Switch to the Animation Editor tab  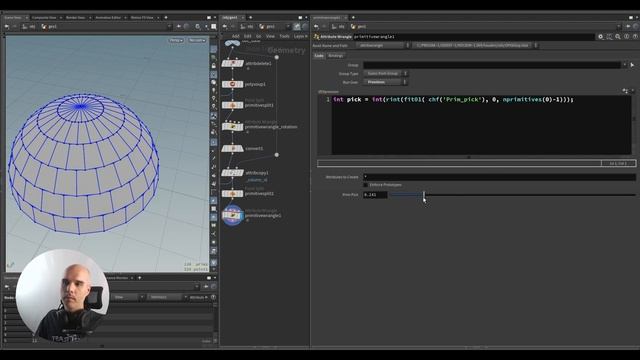coord(108,18)
